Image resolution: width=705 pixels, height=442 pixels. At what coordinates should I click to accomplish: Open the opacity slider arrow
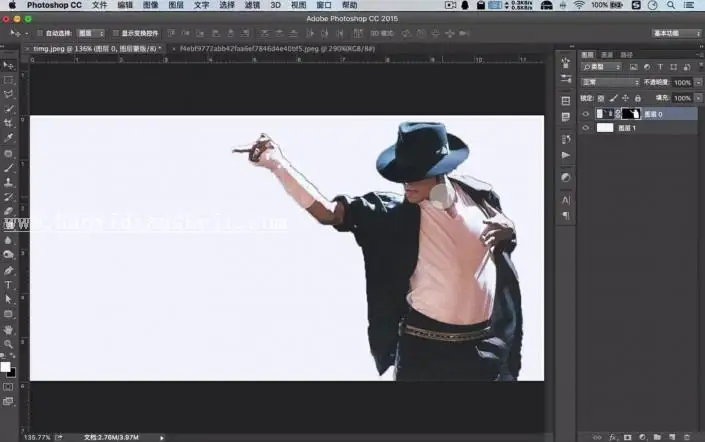pos(698,83)
